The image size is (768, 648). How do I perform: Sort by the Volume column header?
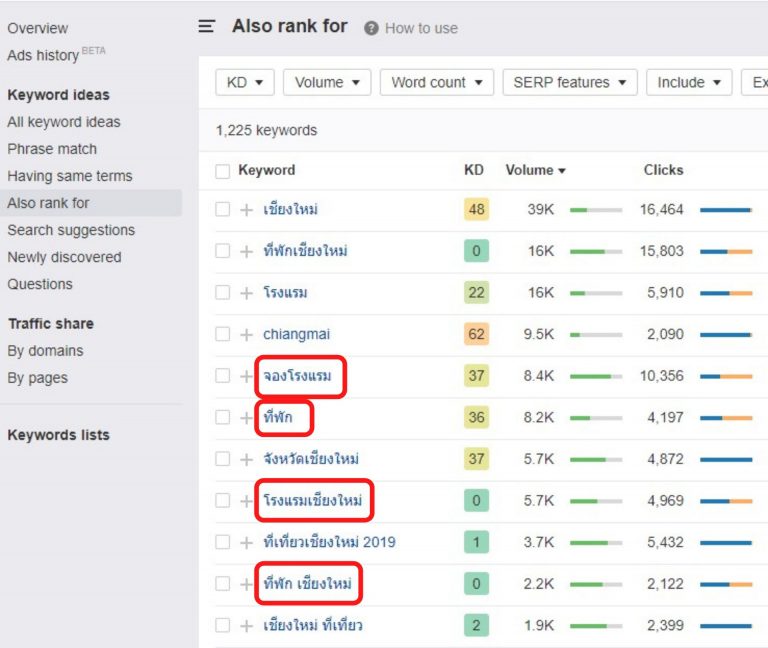(535, 171)
